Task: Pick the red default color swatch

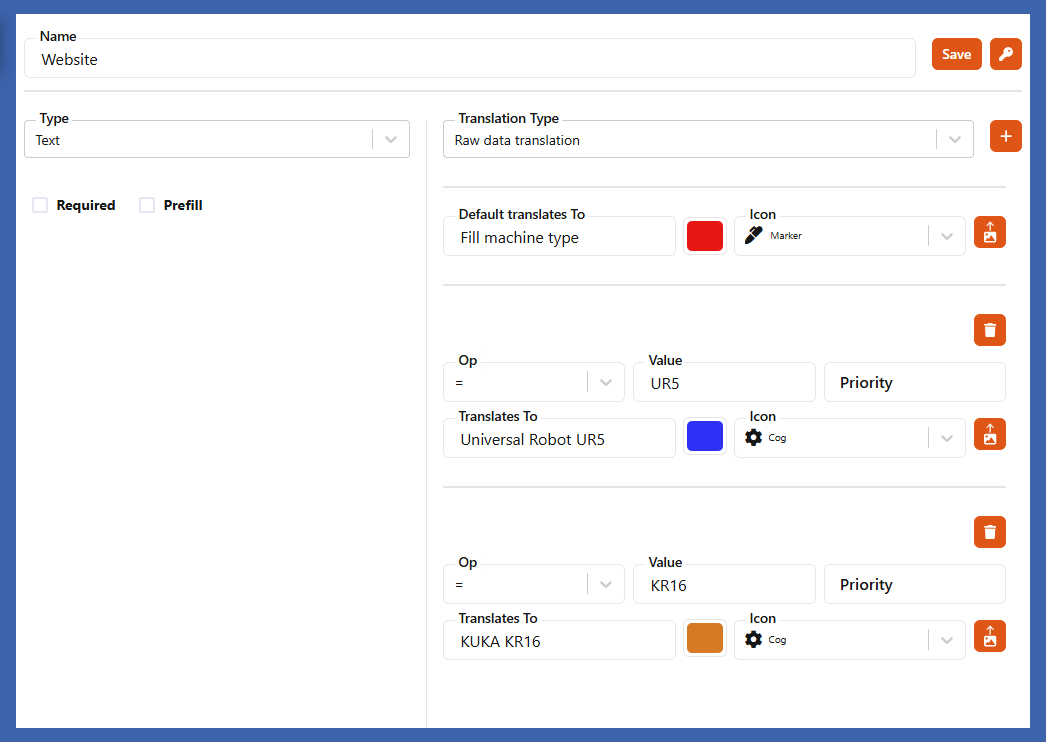Action: tap(705, 237)
